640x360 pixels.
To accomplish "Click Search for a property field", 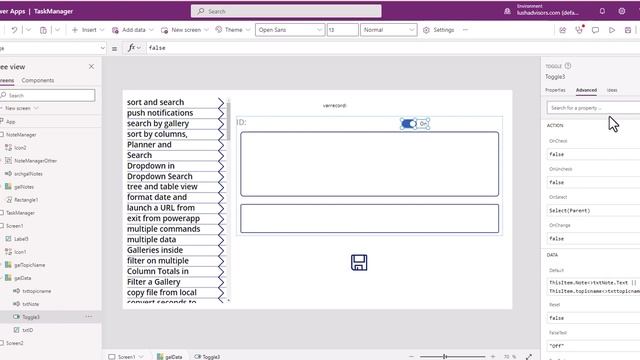I will [593, 108].
